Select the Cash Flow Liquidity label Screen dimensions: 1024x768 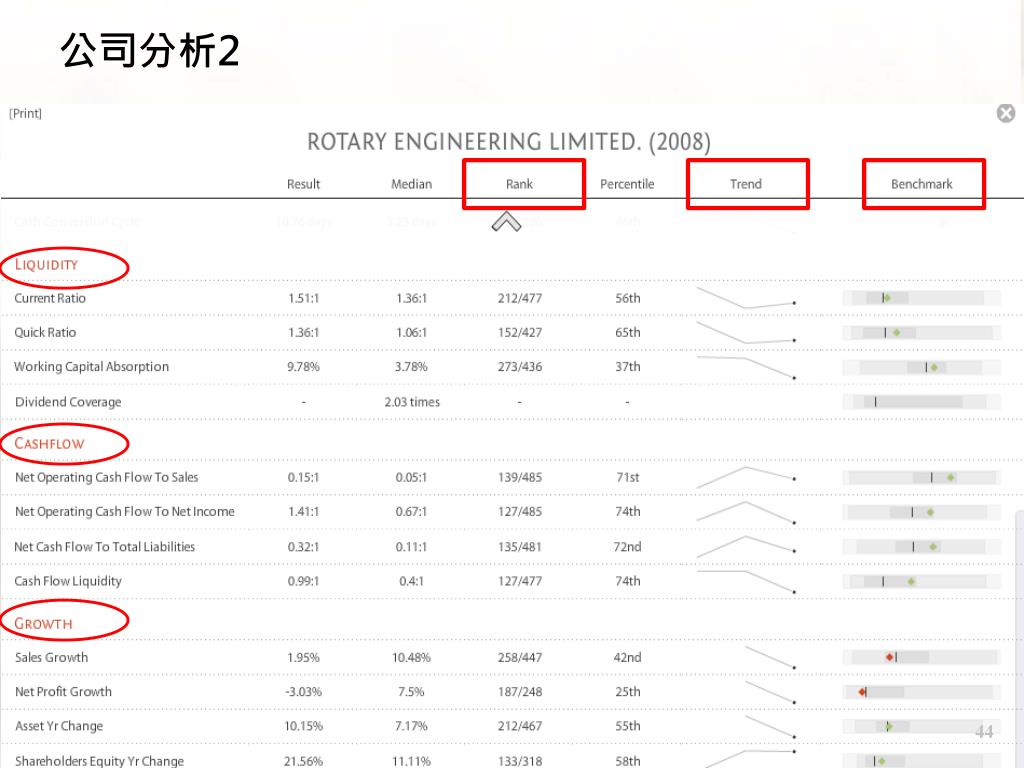[x=68, y=581]
